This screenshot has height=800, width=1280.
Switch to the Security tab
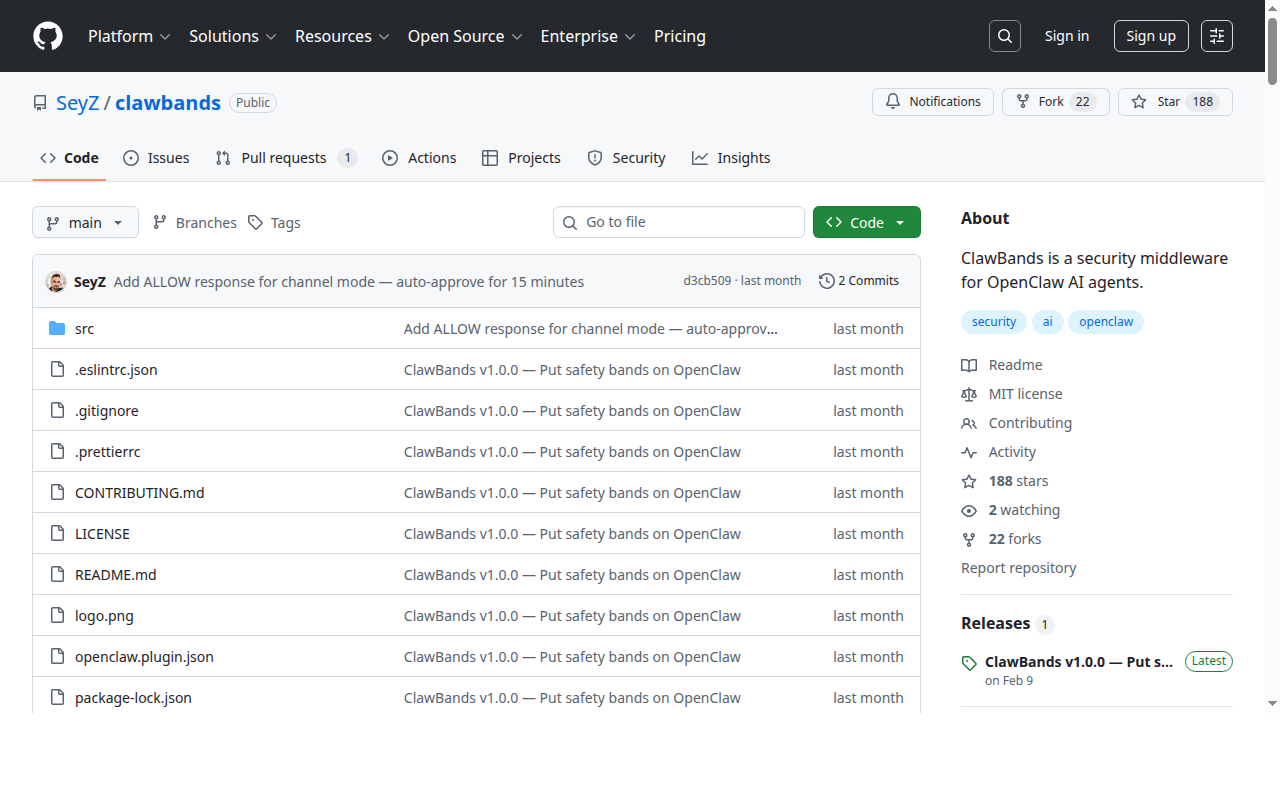626,158
